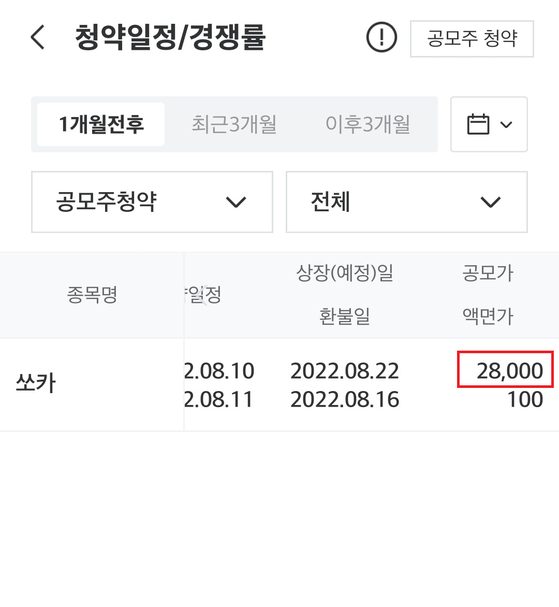Click the 2022.08.22 listing date
The height and width of the screenshot is (607, 559).
345,371
